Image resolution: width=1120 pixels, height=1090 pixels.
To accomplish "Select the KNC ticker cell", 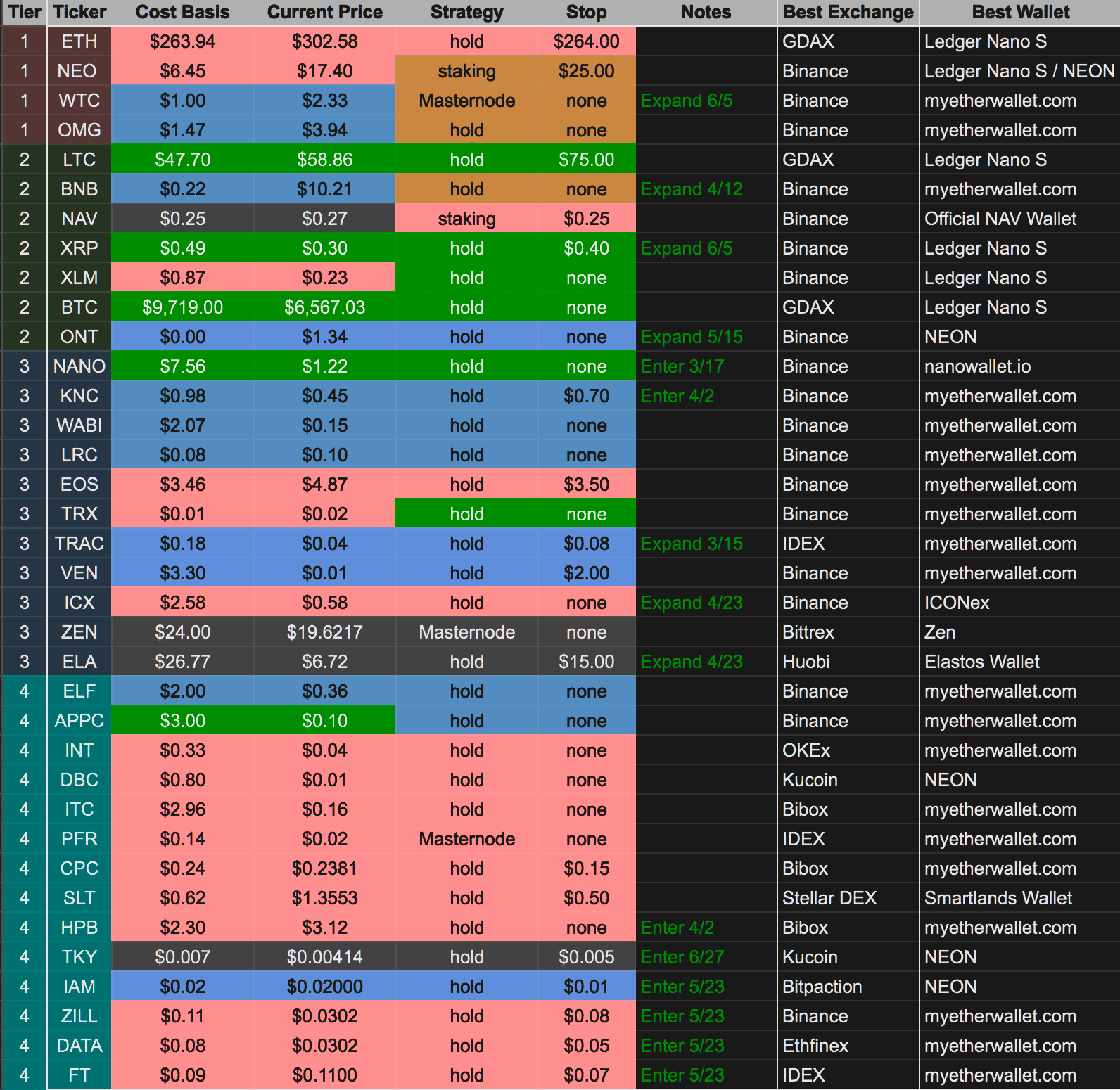I will (79, 396).
